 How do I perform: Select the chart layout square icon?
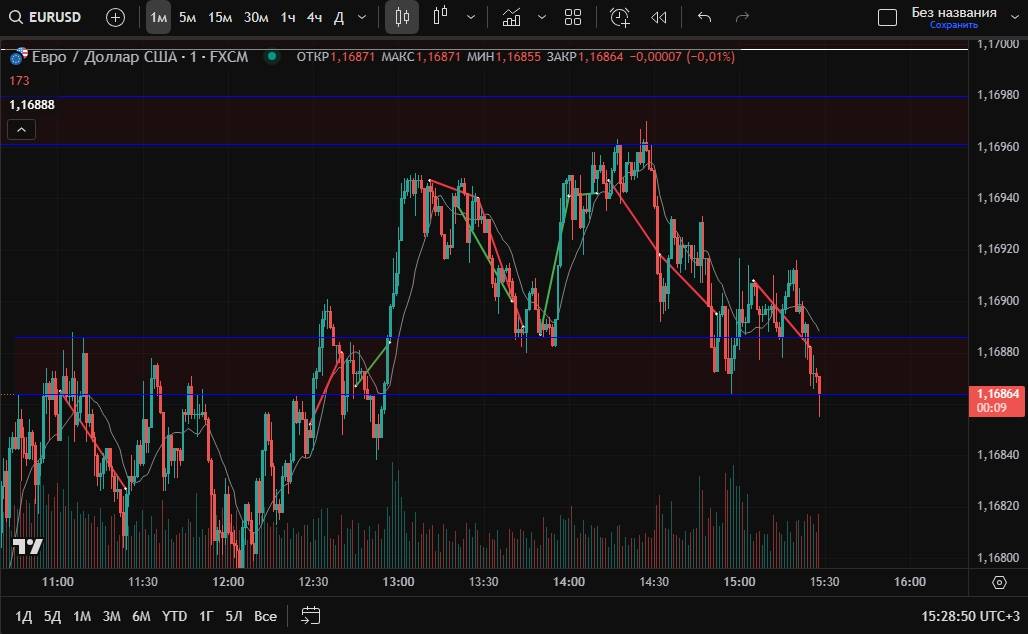887,18
